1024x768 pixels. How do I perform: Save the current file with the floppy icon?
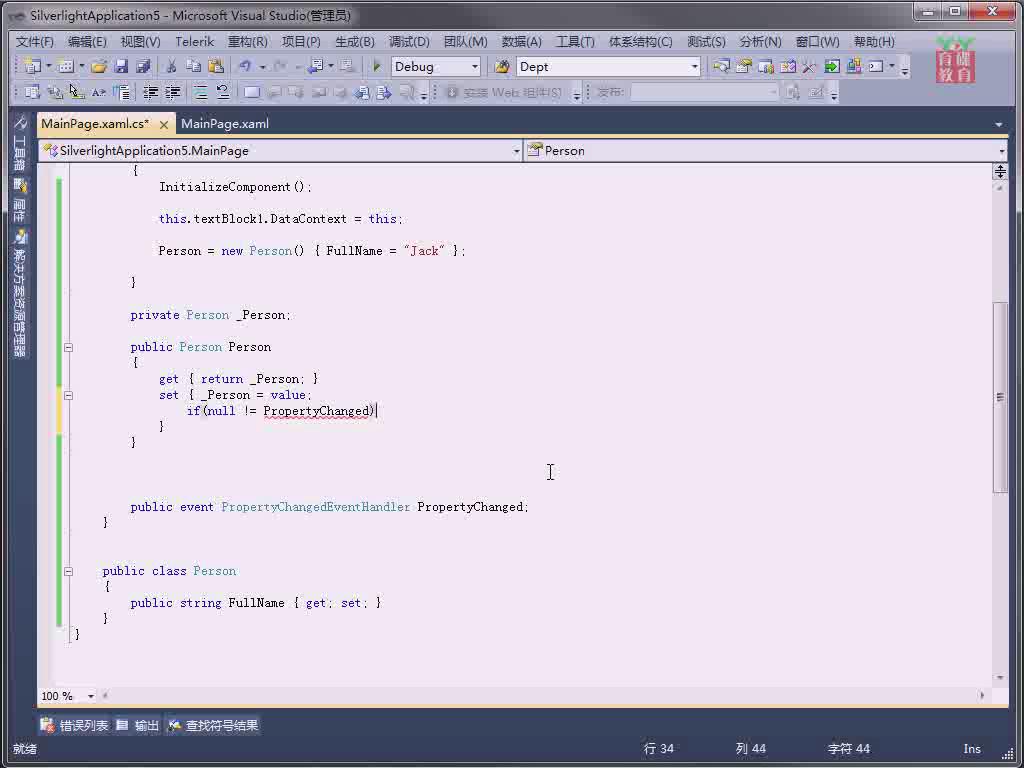[121, 66]
